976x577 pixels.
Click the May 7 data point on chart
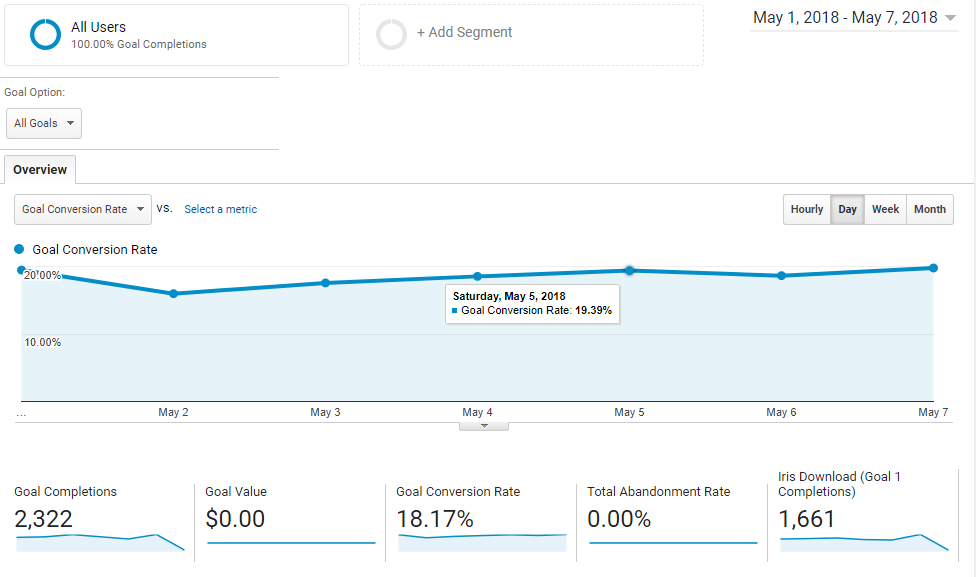(x=933, y=268)
